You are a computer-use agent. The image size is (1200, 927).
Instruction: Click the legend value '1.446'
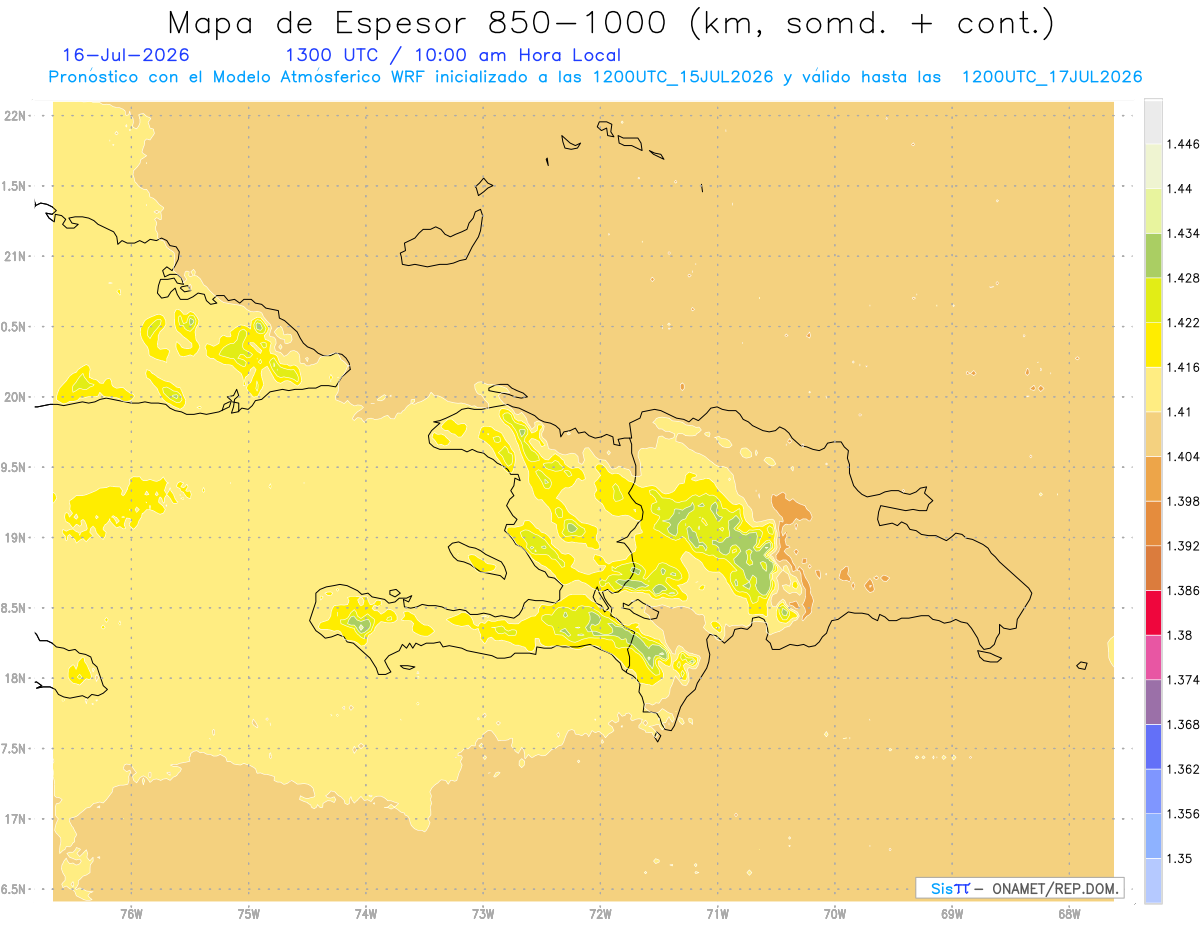tap(1182, 144)
